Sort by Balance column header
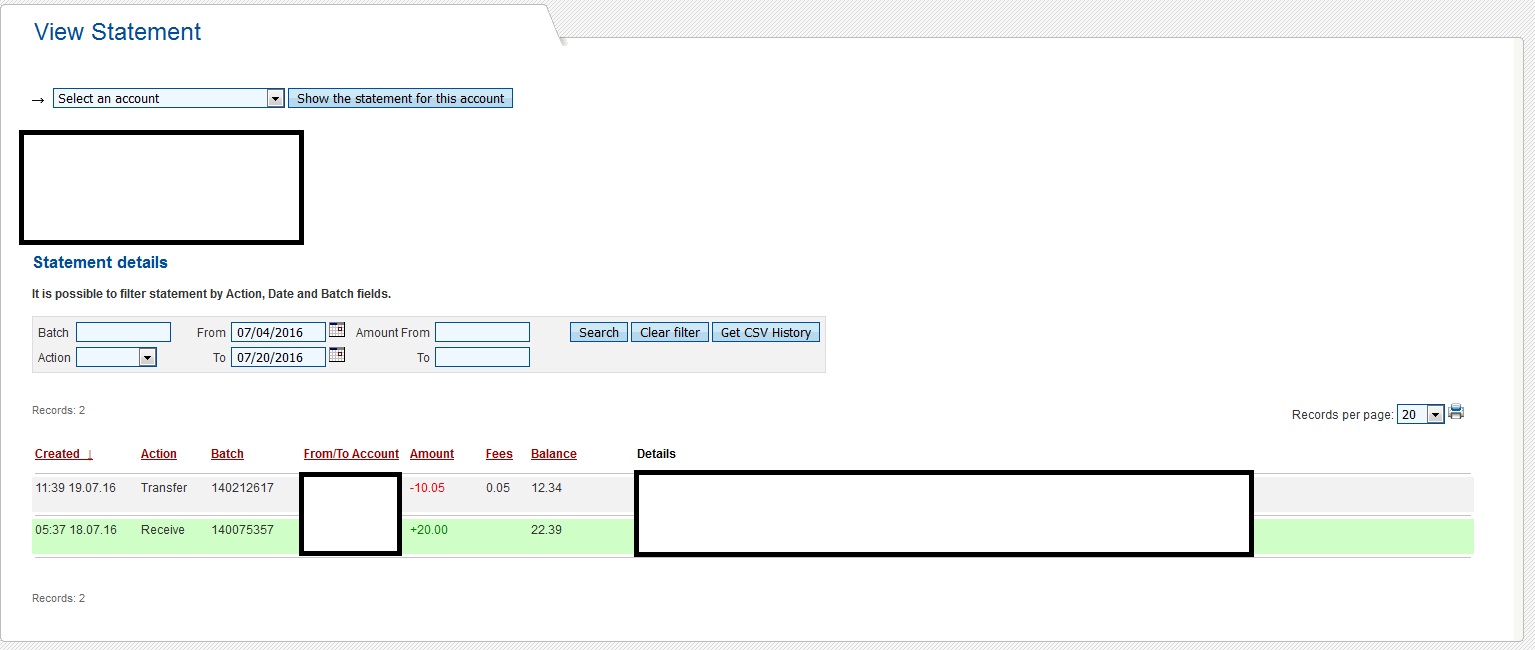Screen dimensions: 1535x650 coord(553,454)
